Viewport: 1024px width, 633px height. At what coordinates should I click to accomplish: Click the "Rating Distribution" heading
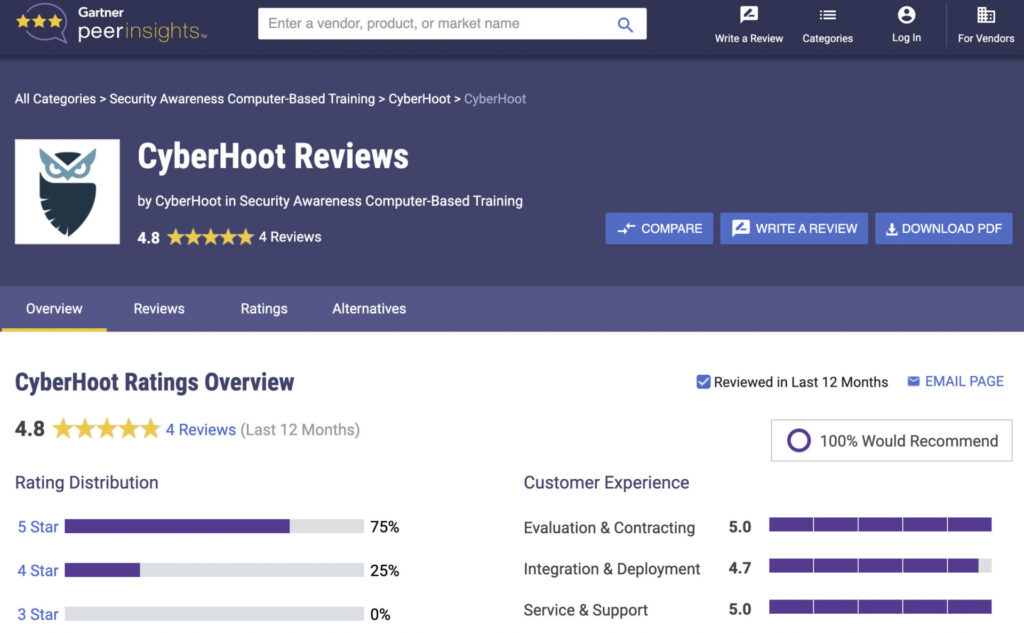pos(87,483)
